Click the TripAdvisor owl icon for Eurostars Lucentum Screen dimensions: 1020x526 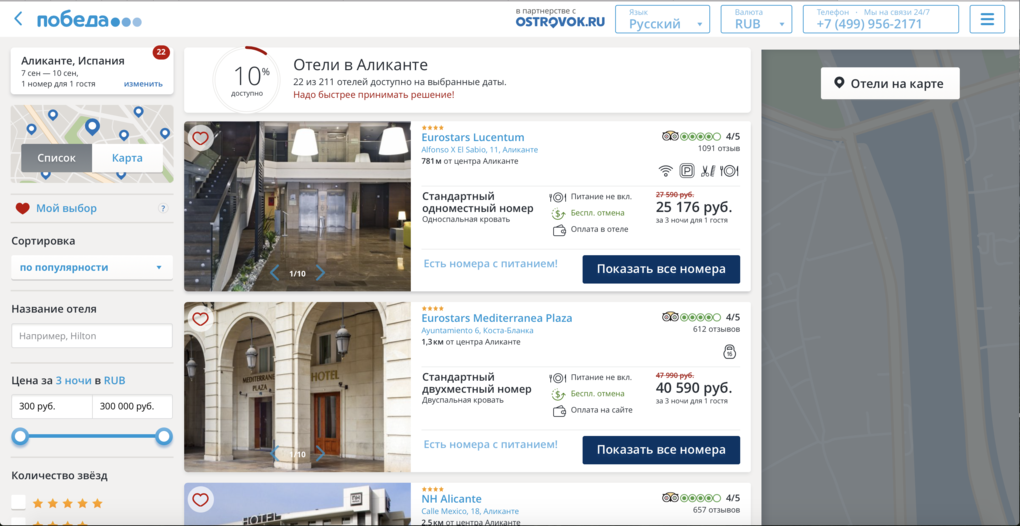pos(671,137)
